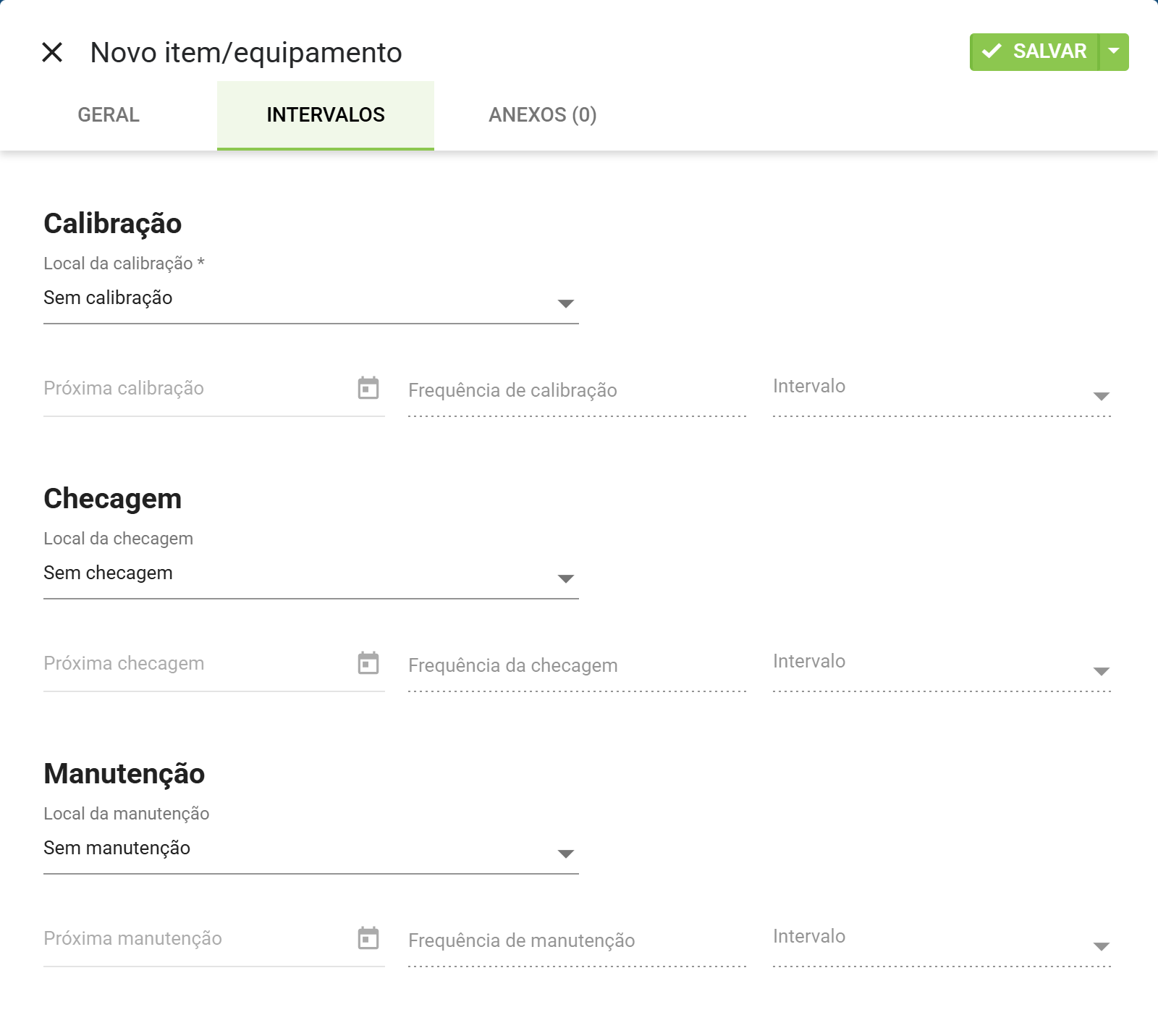This screenshot has width=1158, height=1036.
Task: Open the Local da calibração dropdown
Action: (x=311, y=298)
